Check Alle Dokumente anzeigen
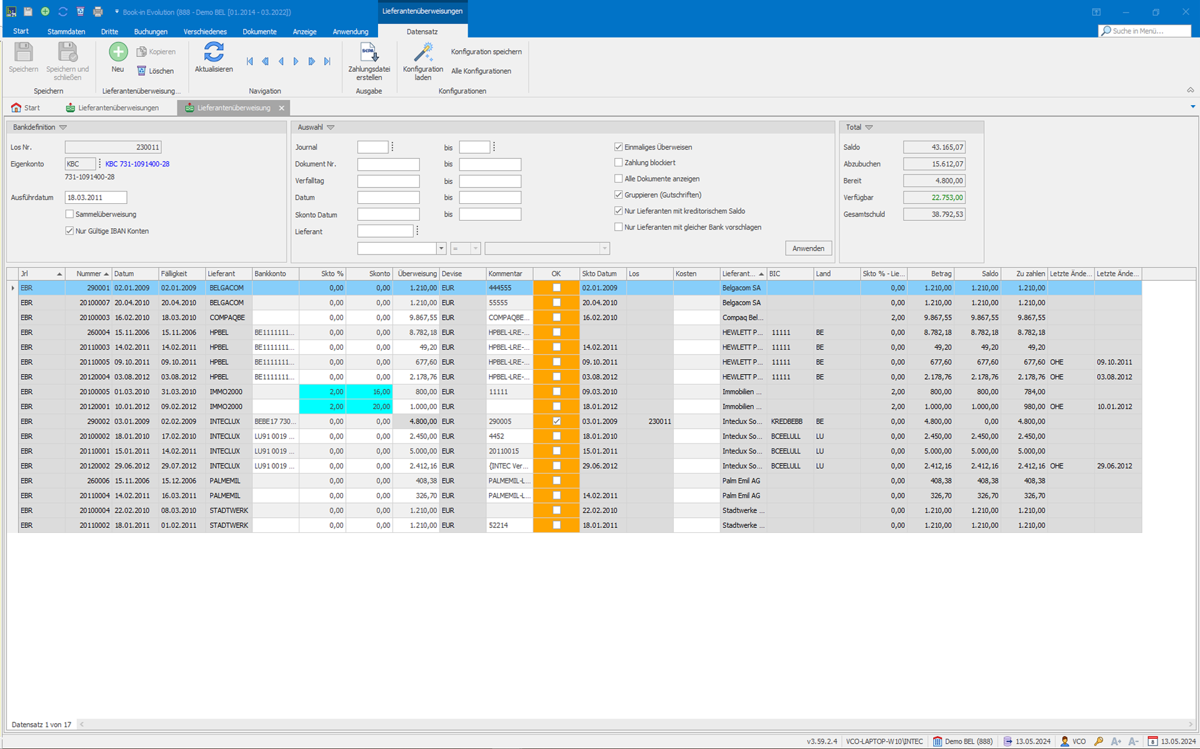The height and width of the screenshot is (749, 1200). [619, 179]
